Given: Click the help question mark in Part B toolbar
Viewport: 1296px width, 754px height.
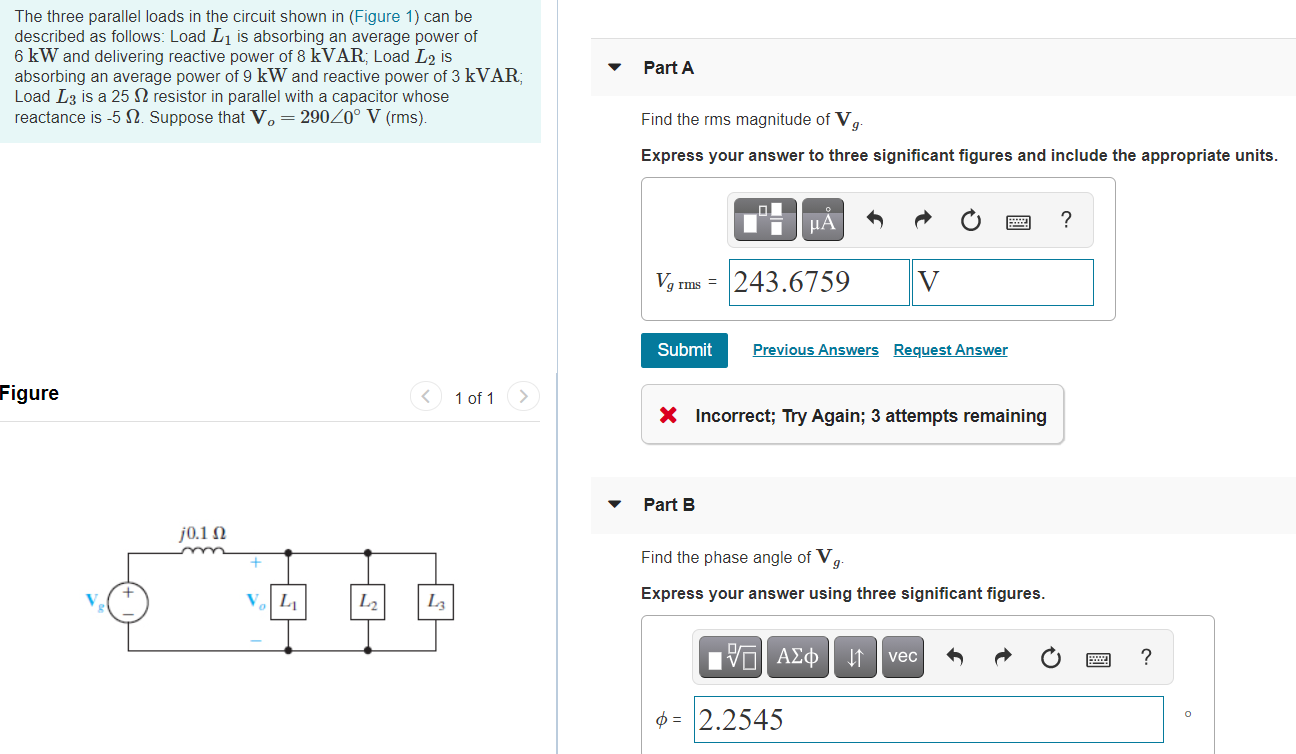Looking at the screenshot, I should (1145, 656).
